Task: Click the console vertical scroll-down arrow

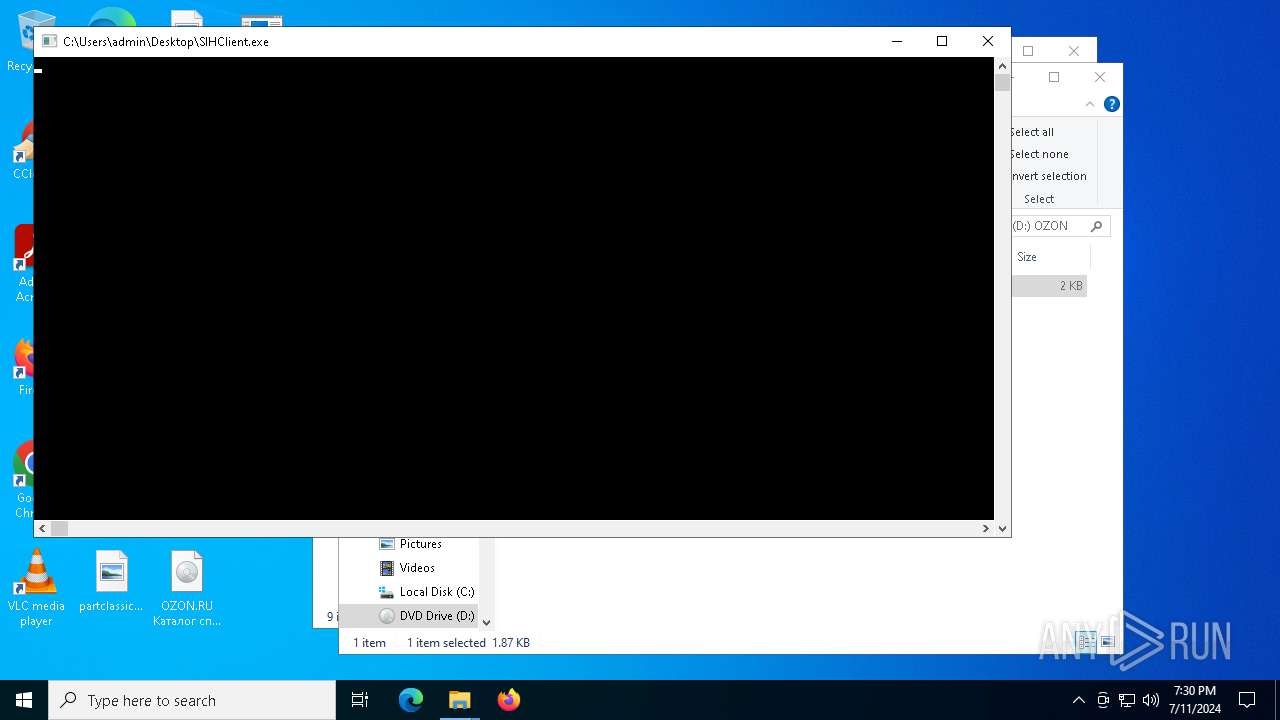Action: coord(1002,528)
